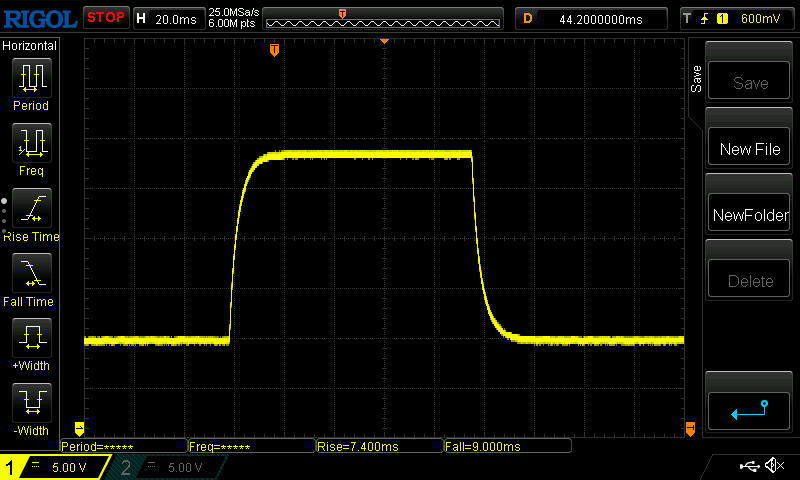The height and width of the screenshot is (480, 800).
Task: Select the +Width measurement icon
Action: (32, 338)
